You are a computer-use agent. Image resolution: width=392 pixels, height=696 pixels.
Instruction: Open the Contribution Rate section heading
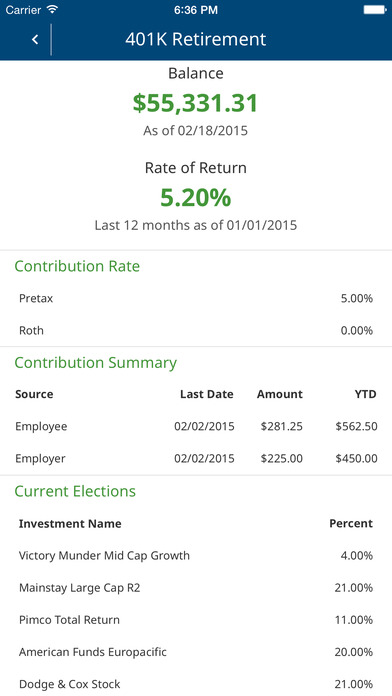pos(77,266)
